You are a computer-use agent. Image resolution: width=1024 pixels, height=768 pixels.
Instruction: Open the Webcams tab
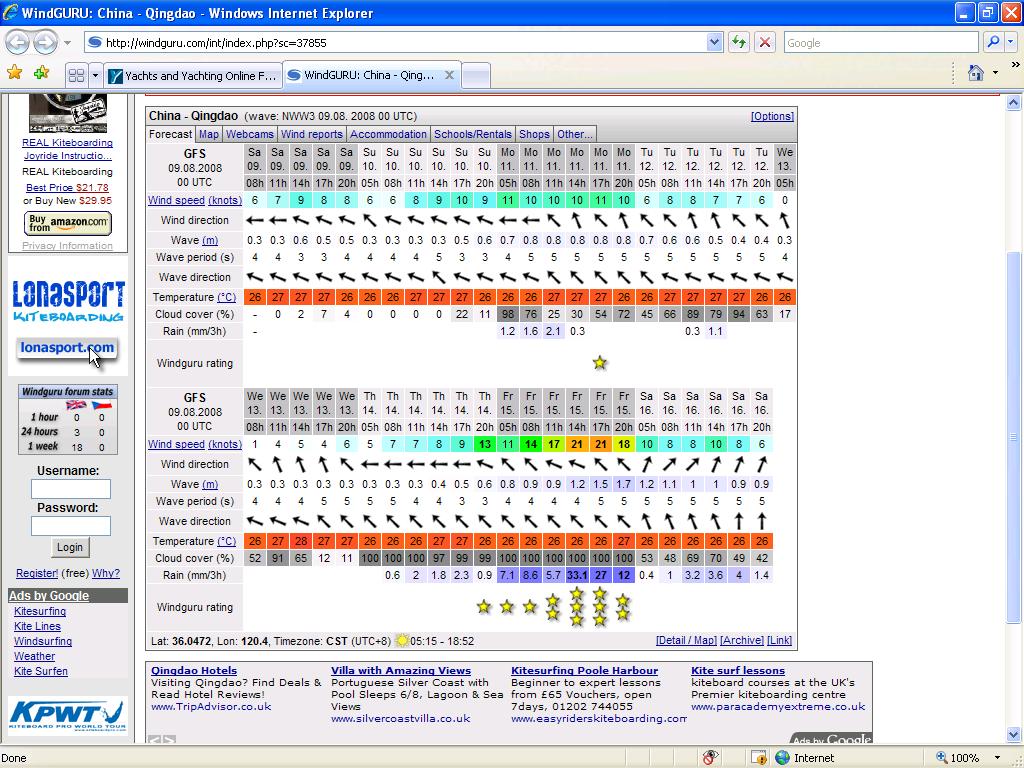[x=249, y=134]
